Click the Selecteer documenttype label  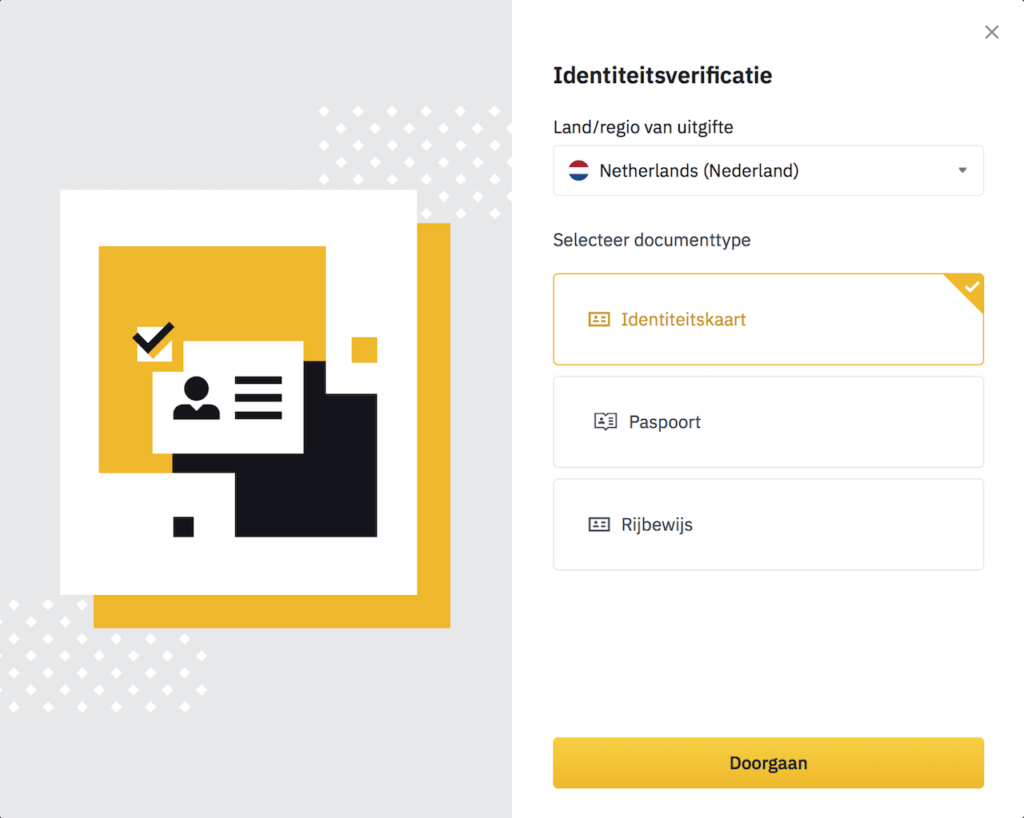click(x=652, y=240)
